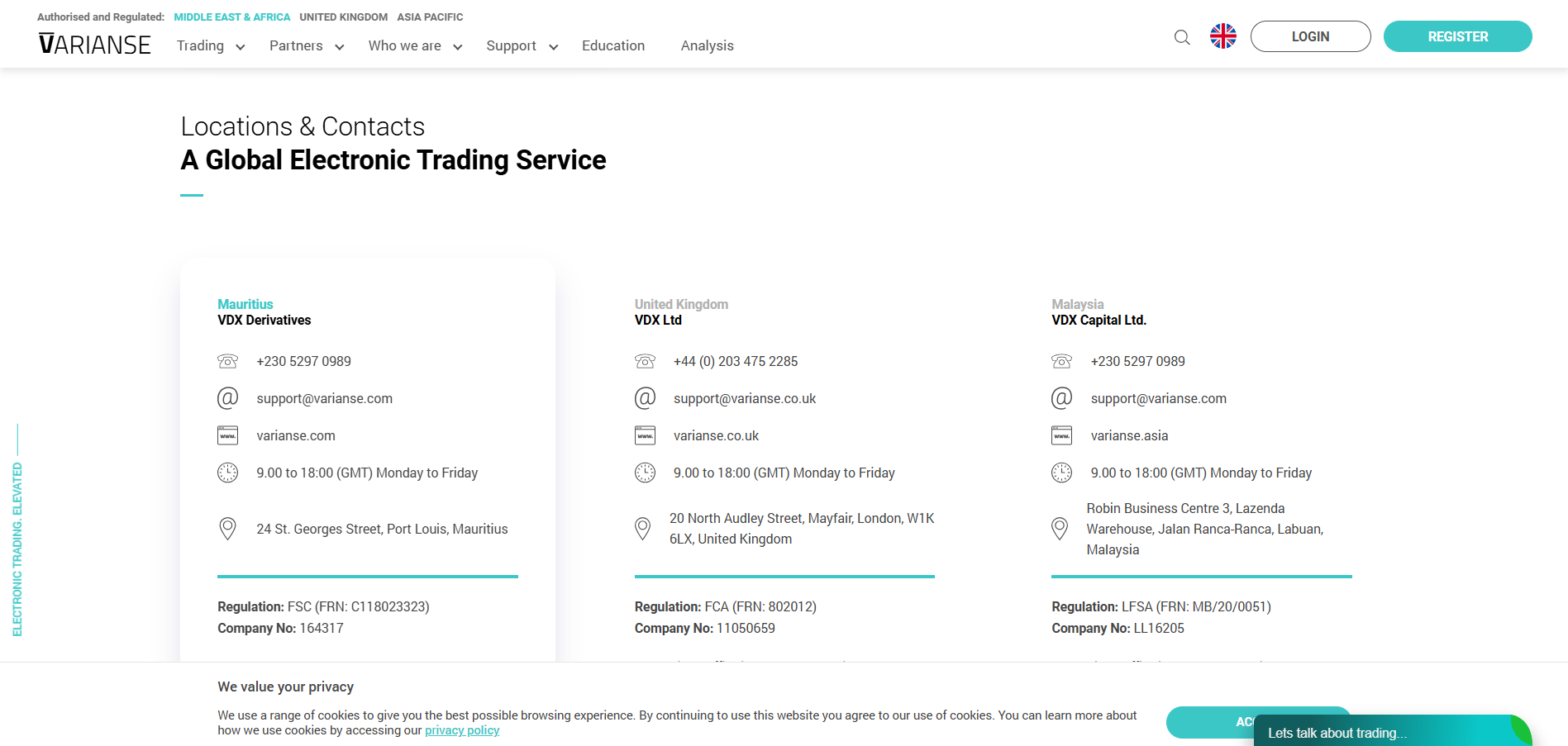
Task: Expand the Who we are chevron
Action: tap(457, 47)
